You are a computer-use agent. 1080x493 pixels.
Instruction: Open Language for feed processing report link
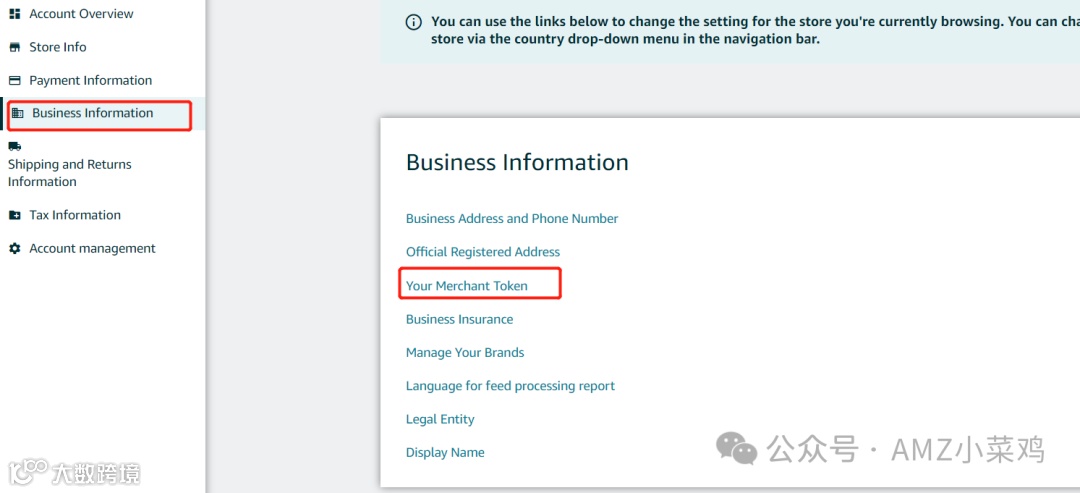click(510, 386)
